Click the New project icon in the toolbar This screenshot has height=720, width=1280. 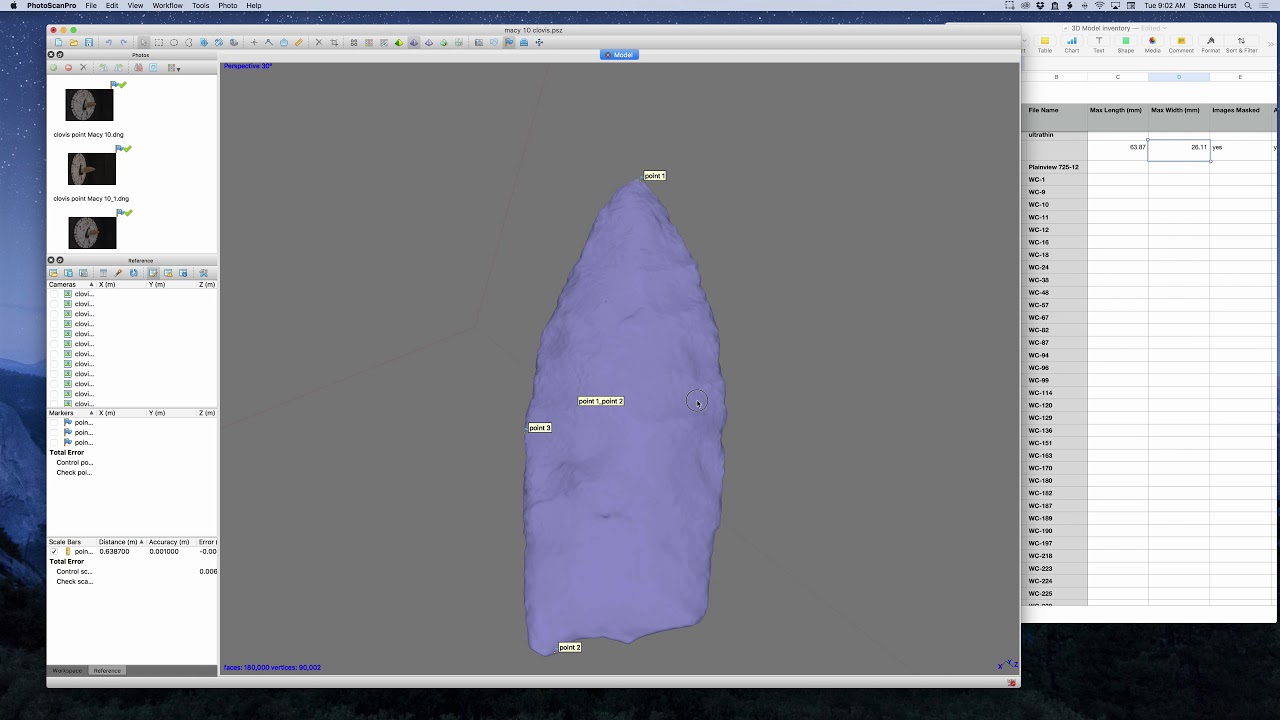(x=59, y=42)
